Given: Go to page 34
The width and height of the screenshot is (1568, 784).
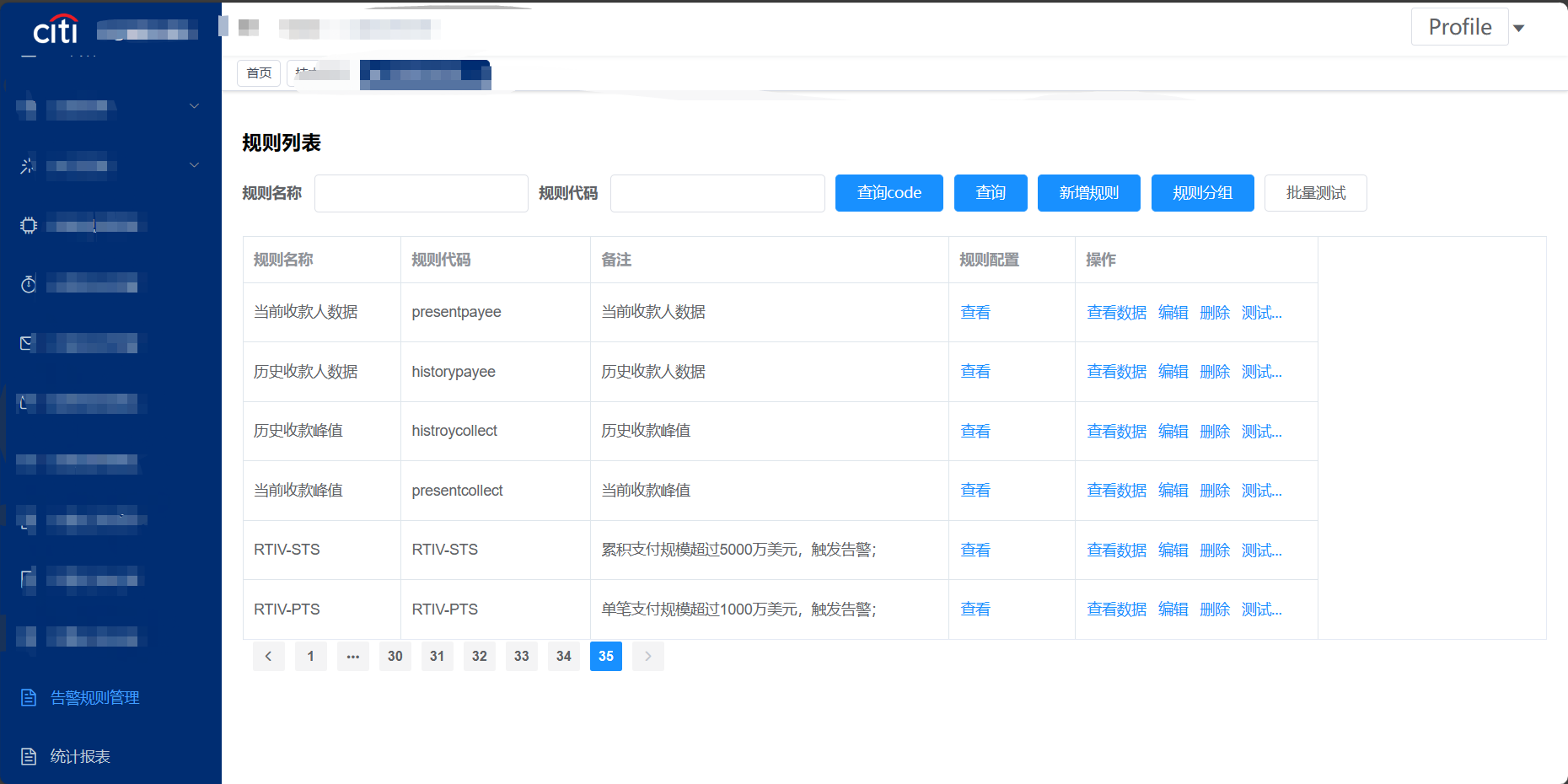Looking at the screenshot, I should [x=564, y=656].
